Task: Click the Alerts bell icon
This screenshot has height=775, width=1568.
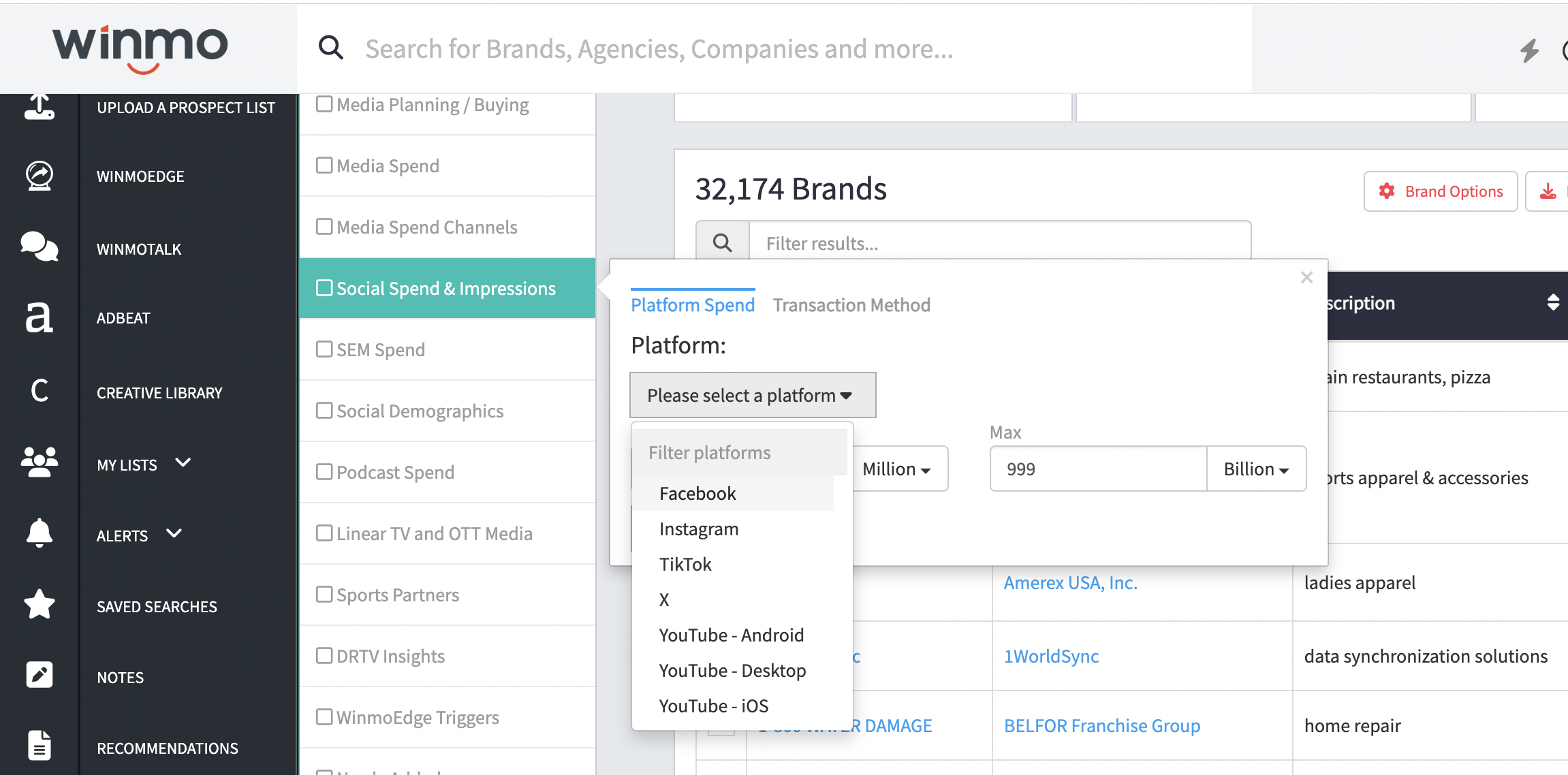Action: 40,533
